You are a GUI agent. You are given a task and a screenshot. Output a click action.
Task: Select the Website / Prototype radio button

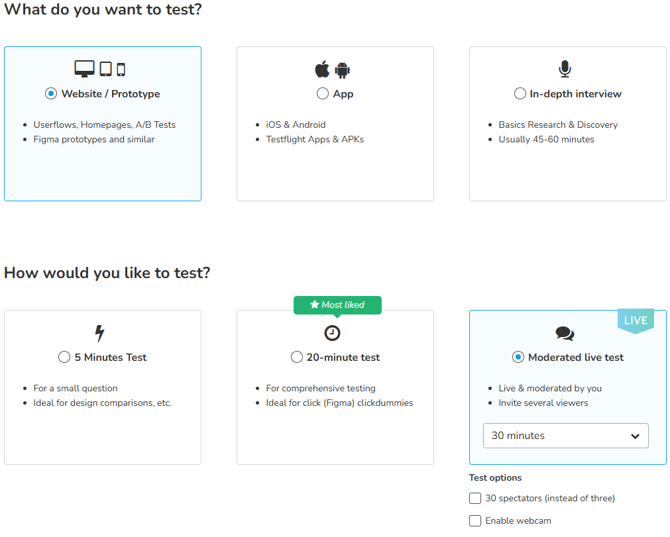51,94
